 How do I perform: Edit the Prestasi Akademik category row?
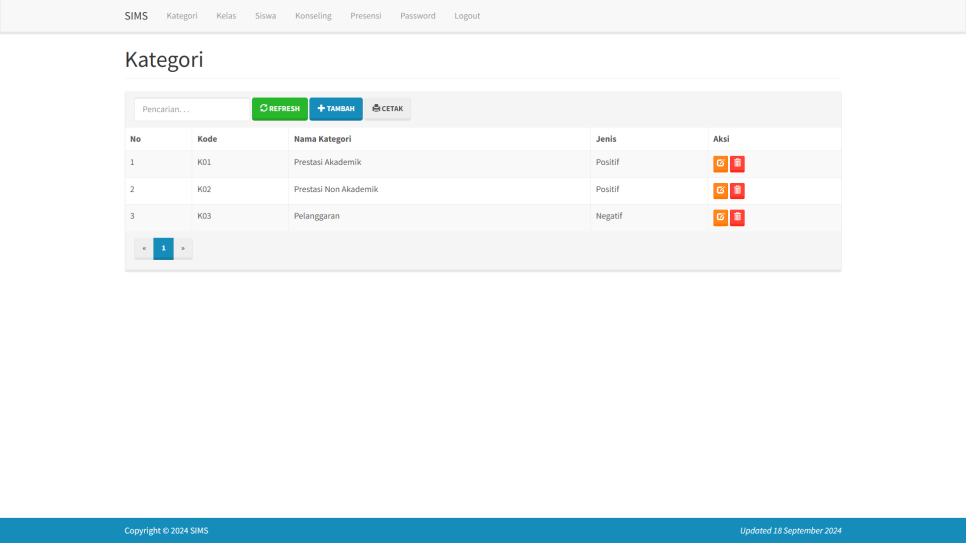point(720,164)
